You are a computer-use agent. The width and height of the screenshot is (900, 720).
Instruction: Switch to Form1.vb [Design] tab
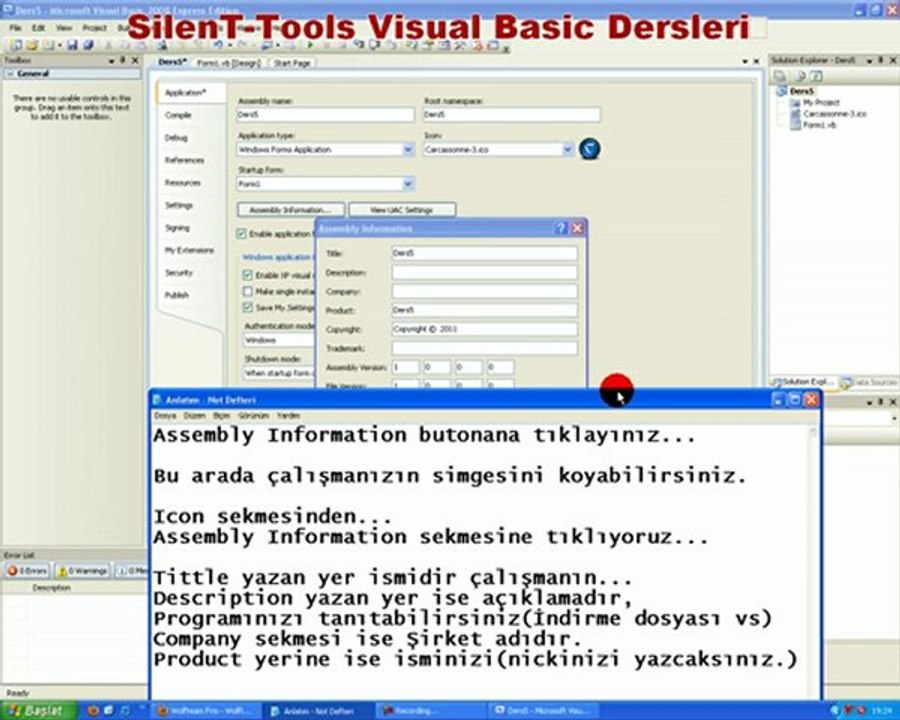tap(228, 63)
